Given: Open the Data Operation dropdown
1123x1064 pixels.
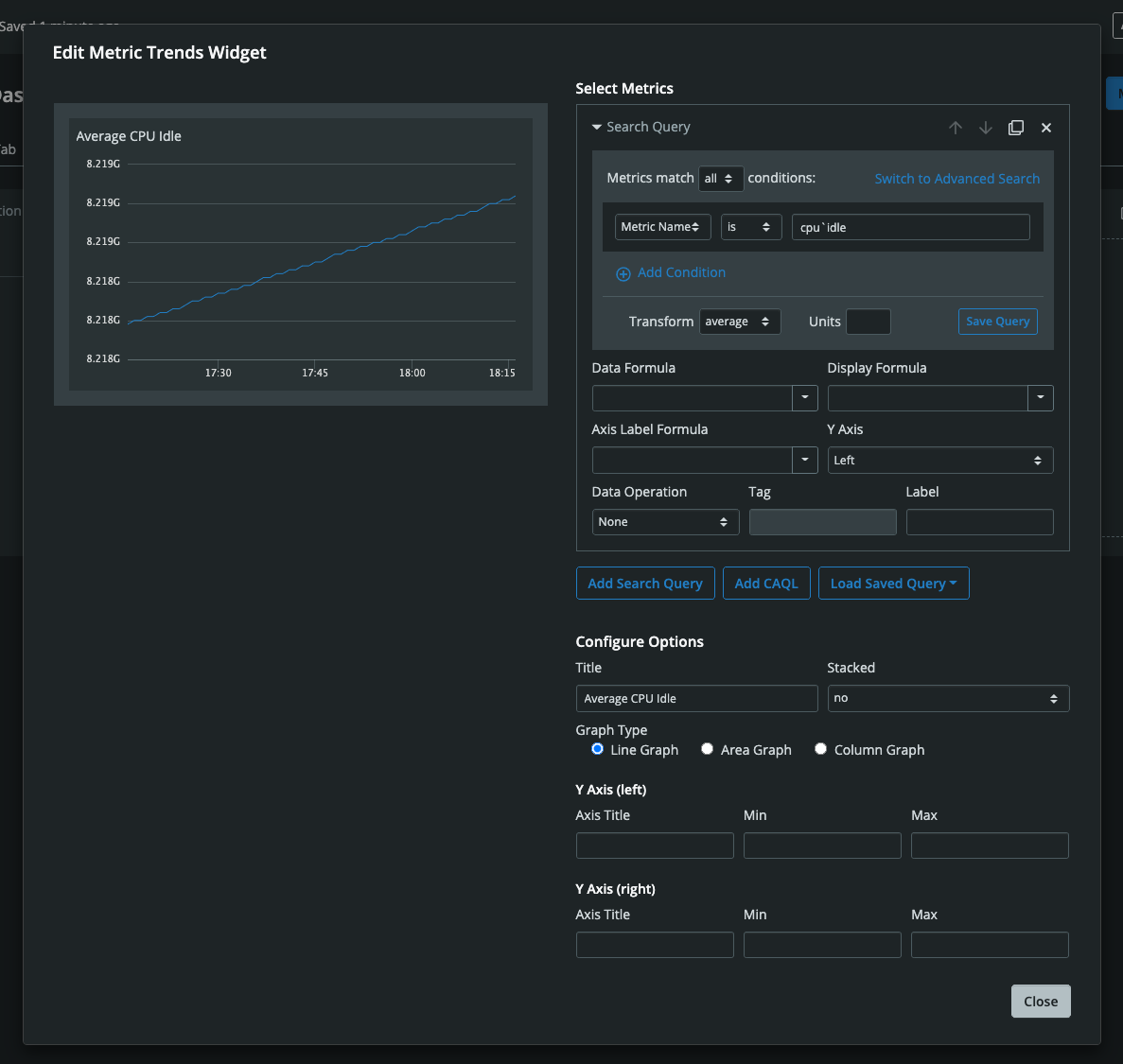Looking at the screenshot, I should pos(665,521).
